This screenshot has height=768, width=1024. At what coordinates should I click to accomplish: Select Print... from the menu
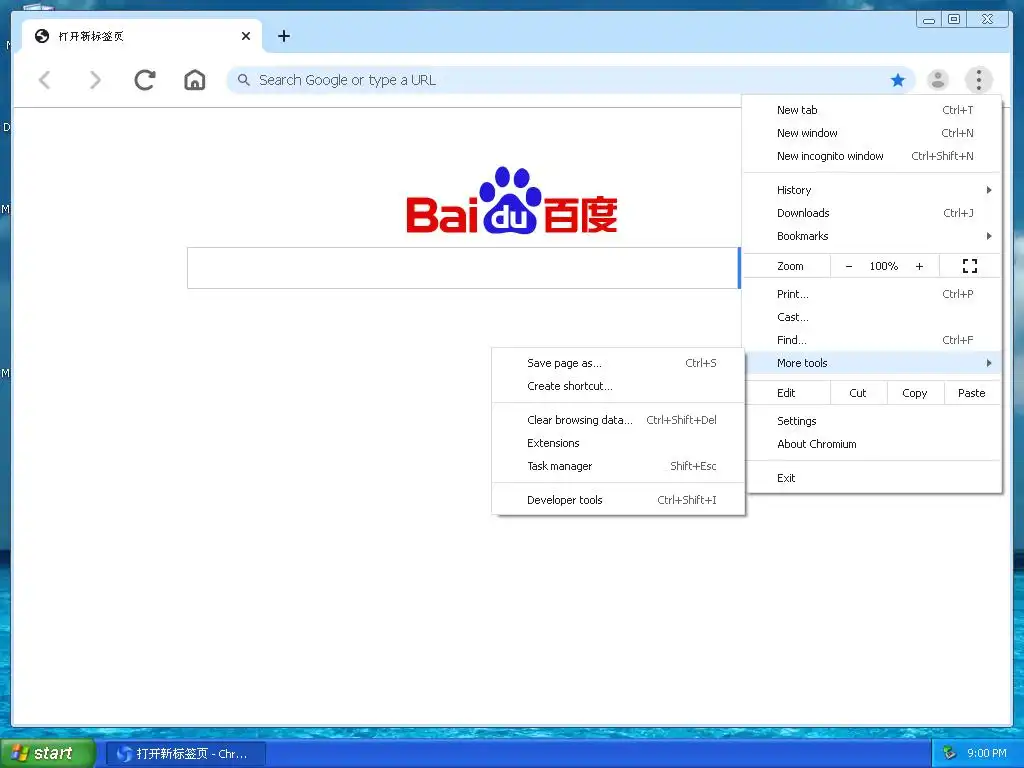tap(872, 294)
